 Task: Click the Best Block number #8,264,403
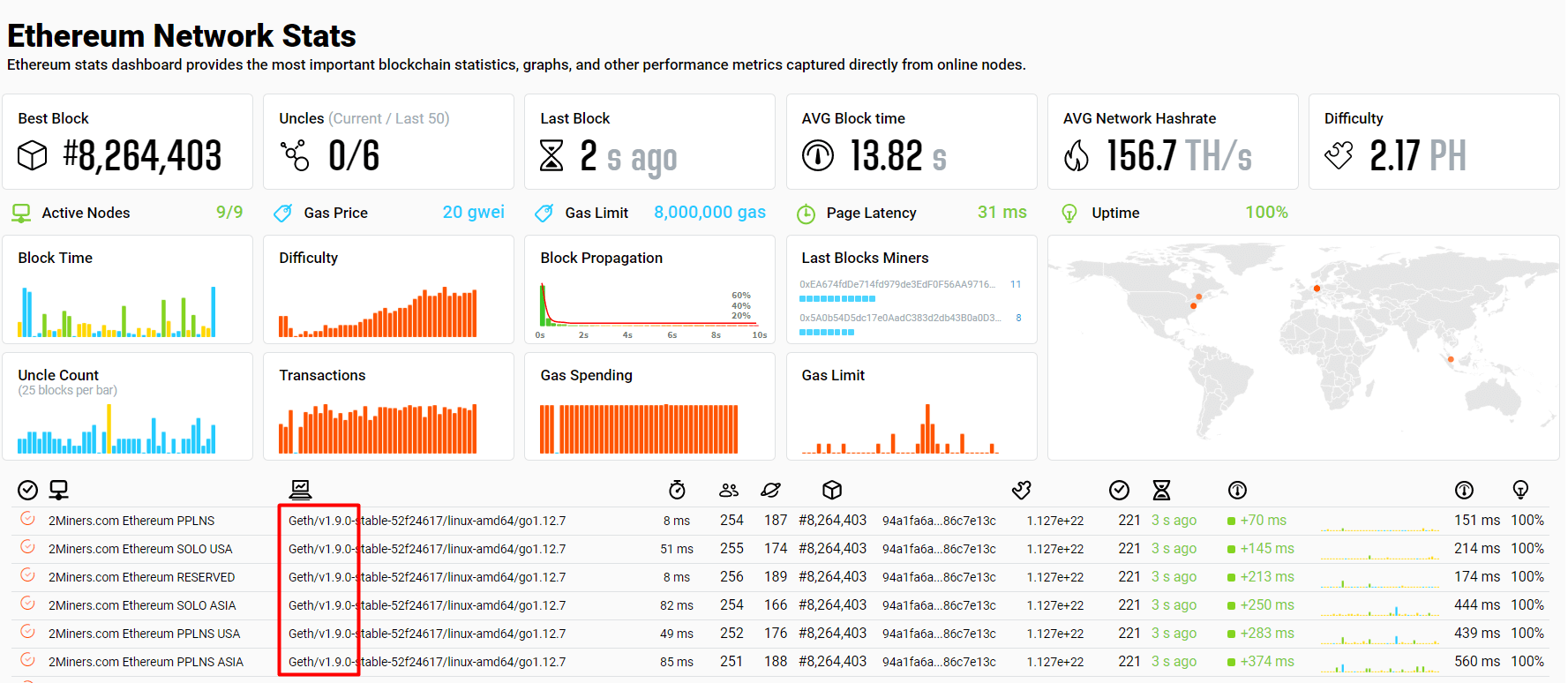pyautogui.click(x=142, y=156)
